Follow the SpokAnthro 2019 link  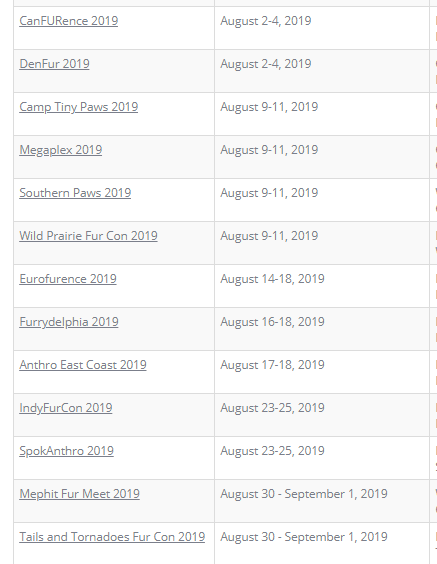66,451
